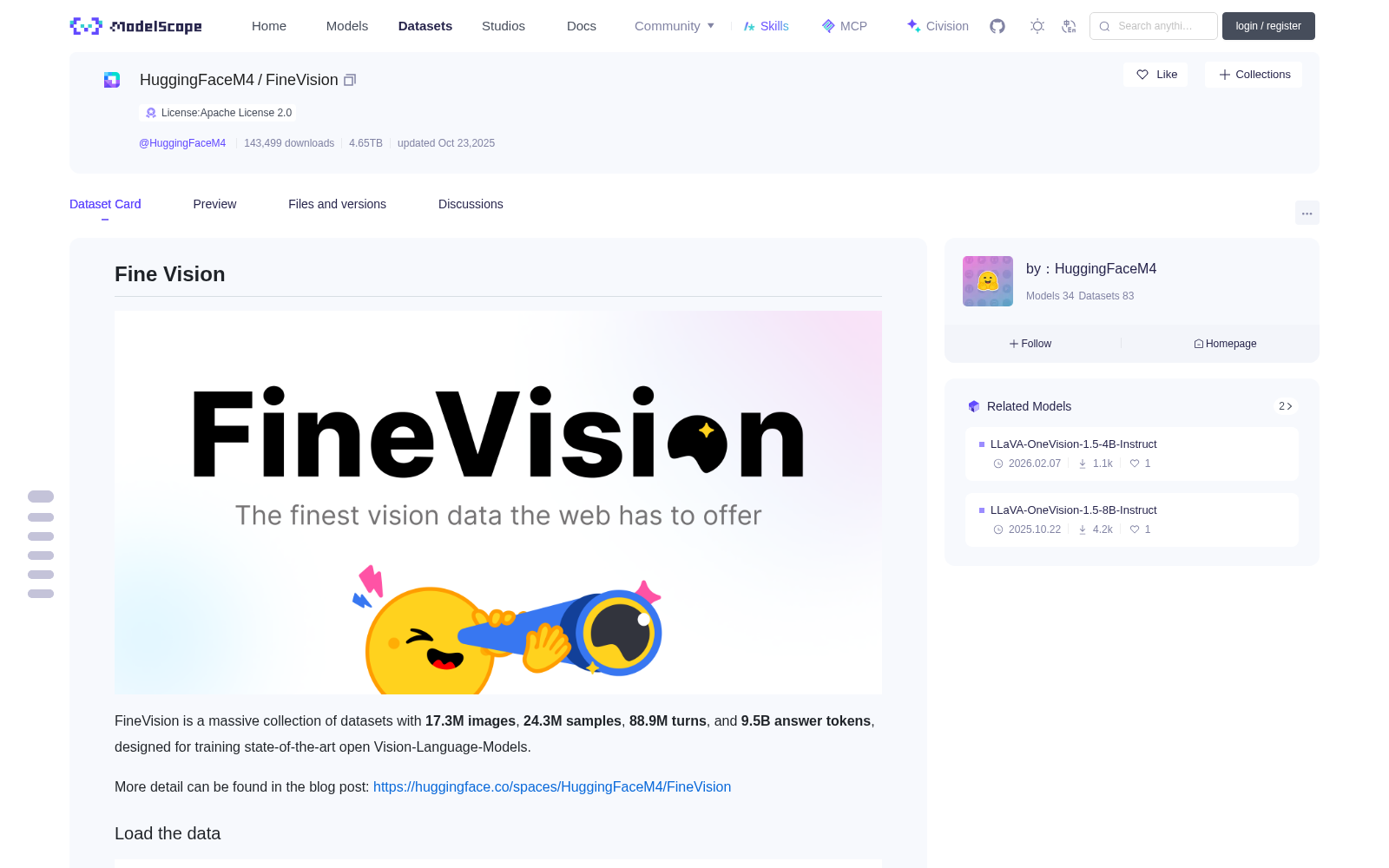
Task: Click the updated Oct 23,2025 text
Action: (446, 143)
